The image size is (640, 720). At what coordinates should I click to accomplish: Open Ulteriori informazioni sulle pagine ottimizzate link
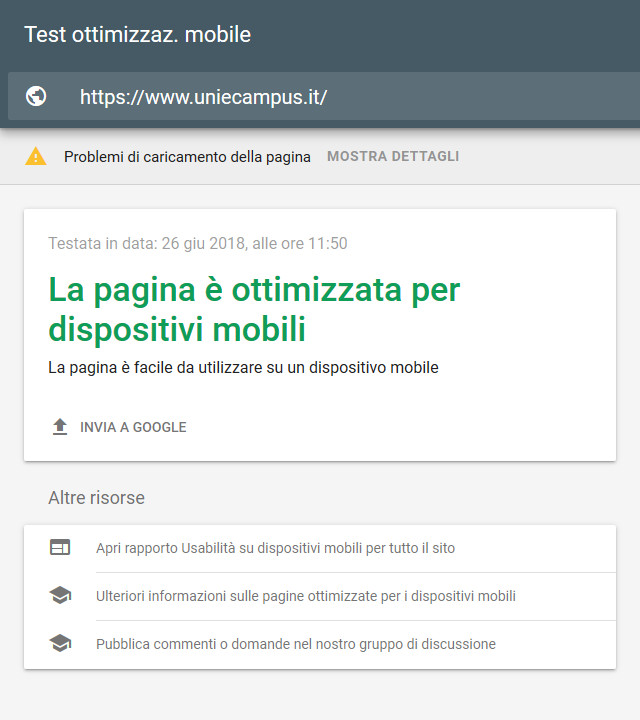pos(320,596)
